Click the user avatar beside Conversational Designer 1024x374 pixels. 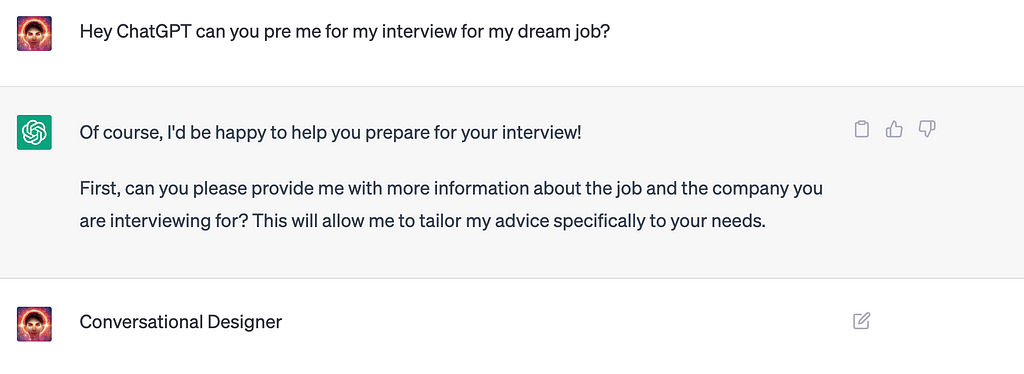pyautogui.click(x=34, y=324)
